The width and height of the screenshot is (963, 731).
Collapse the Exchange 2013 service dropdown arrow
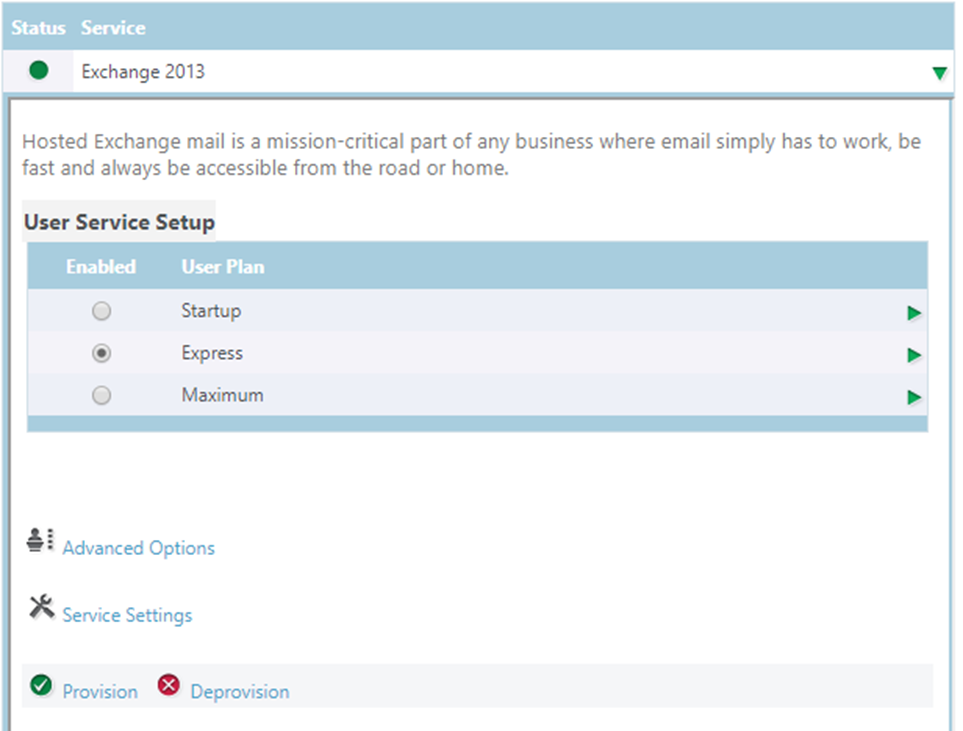938,73
